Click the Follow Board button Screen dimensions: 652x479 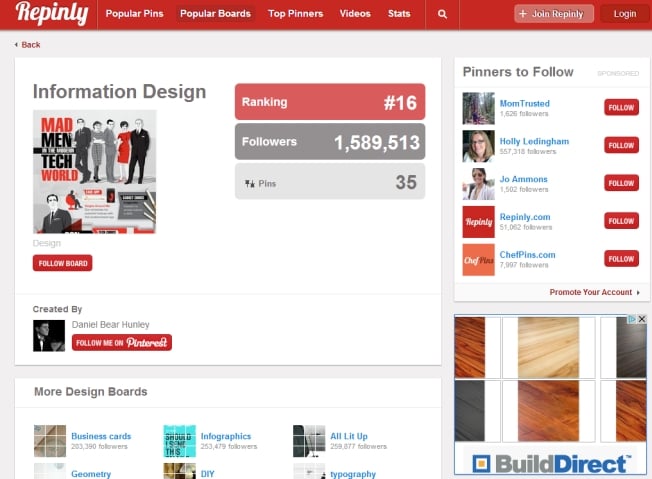coord(63,263)
